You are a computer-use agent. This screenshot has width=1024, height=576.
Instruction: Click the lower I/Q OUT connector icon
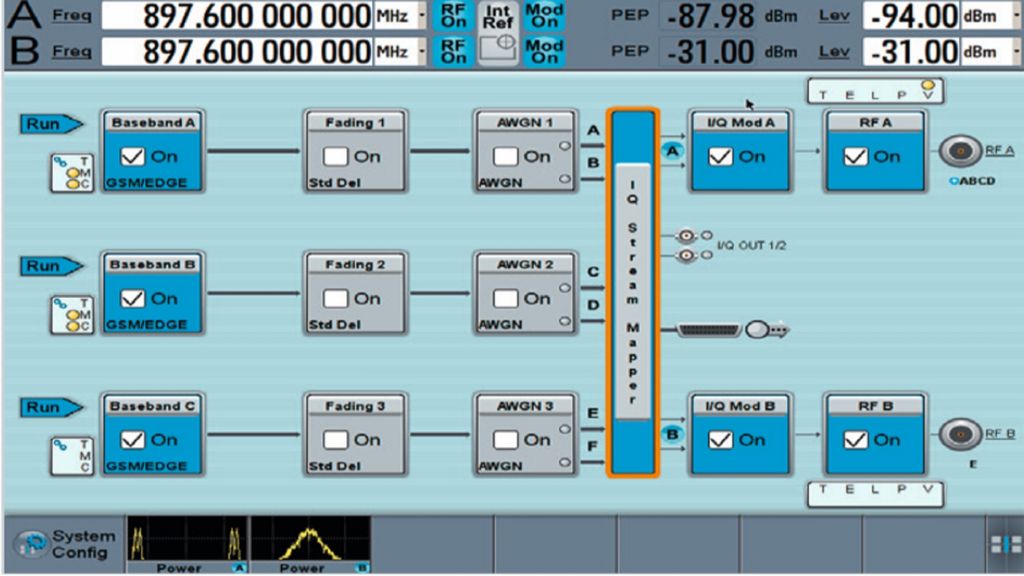(686, 255)
